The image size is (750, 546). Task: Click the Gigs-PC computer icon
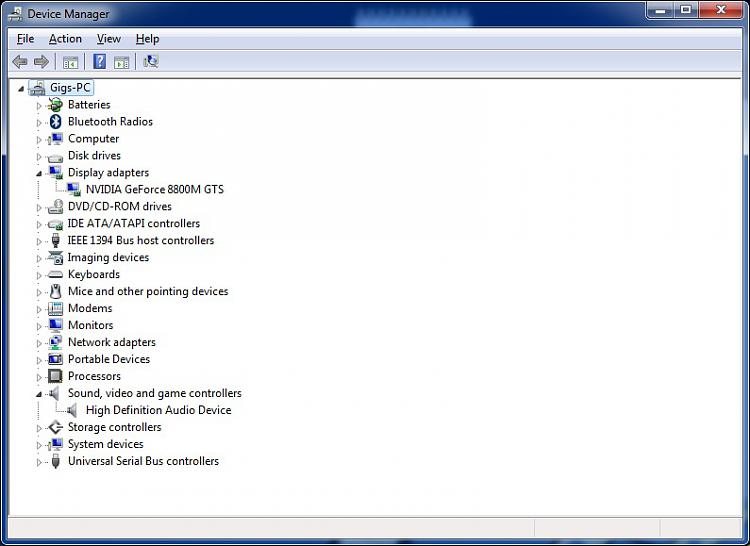point(37,88)
